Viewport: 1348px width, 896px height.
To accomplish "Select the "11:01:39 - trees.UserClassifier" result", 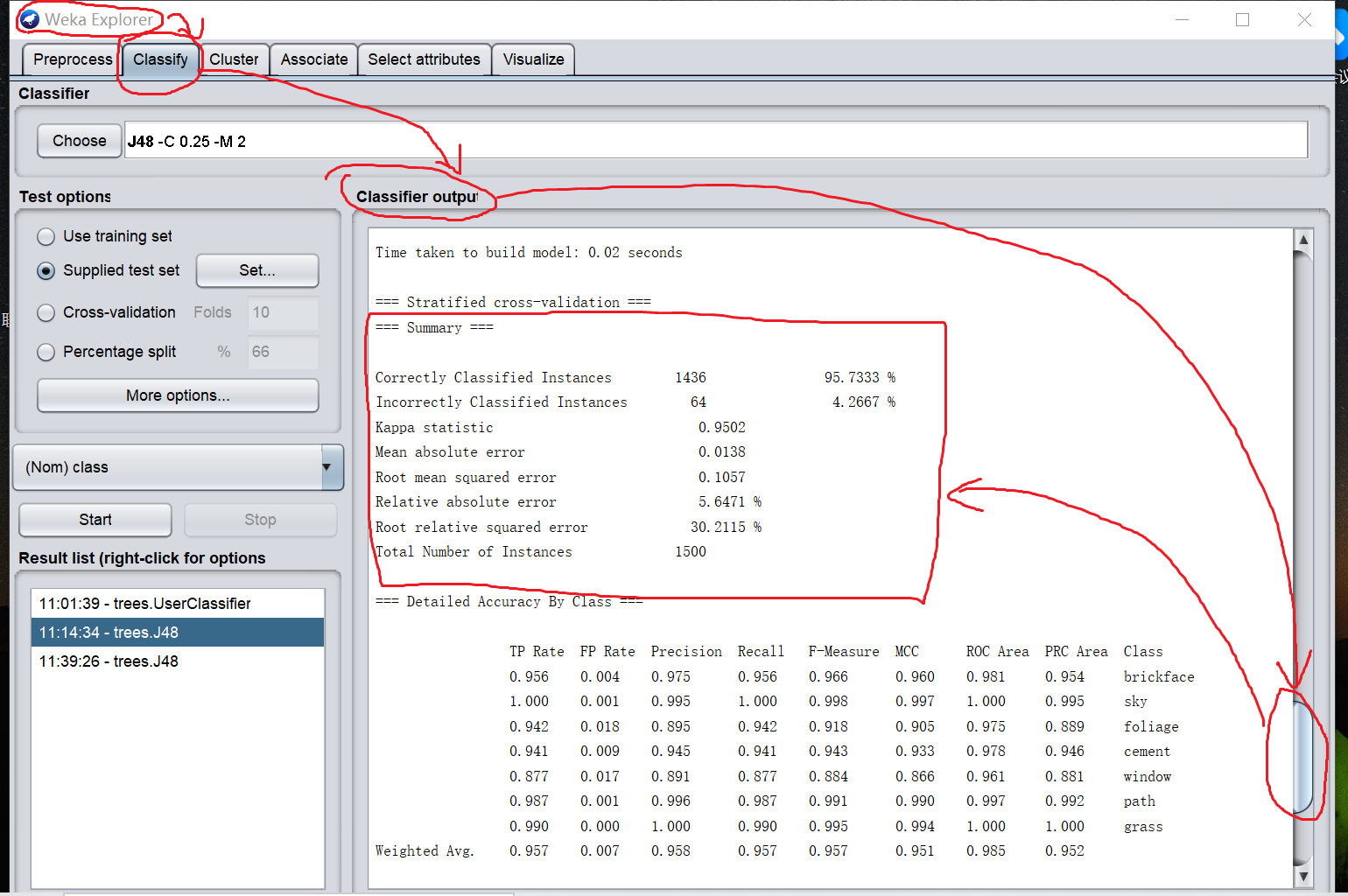I will 144,603.
